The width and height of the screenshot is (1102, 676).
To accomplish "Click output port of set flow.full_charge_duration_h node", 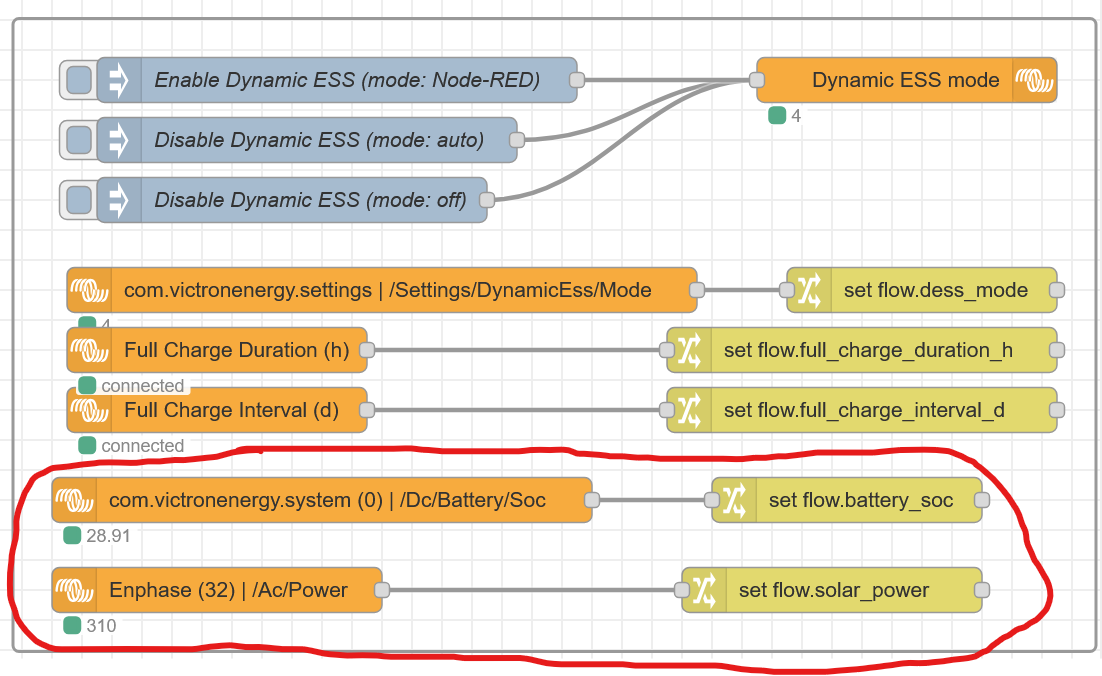I will click(x=1056, y=350).
